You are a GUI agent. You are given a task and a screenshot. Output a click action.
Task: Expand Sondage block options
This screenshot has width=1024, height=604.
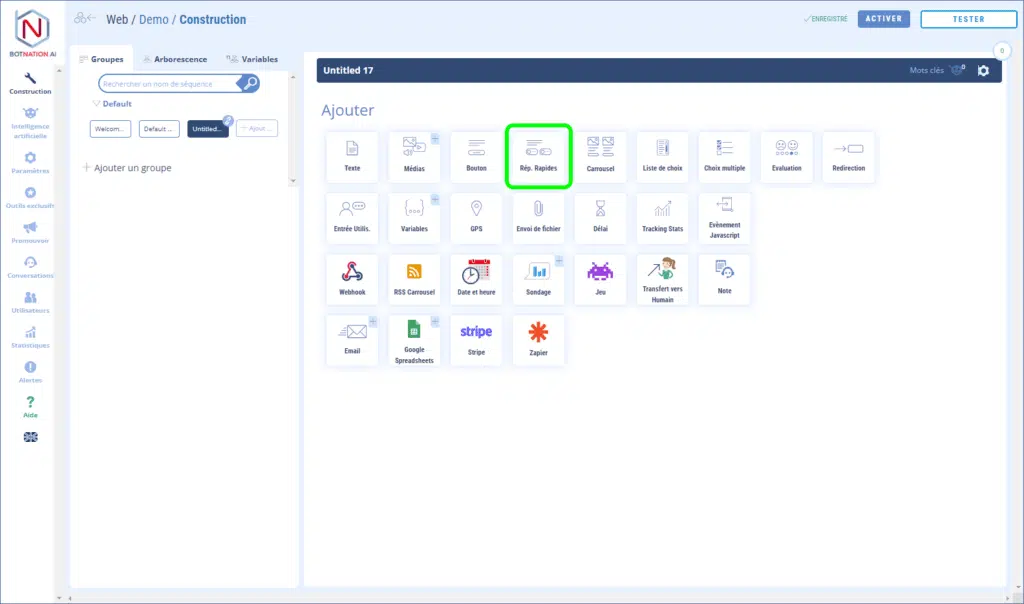coord(559,261)
